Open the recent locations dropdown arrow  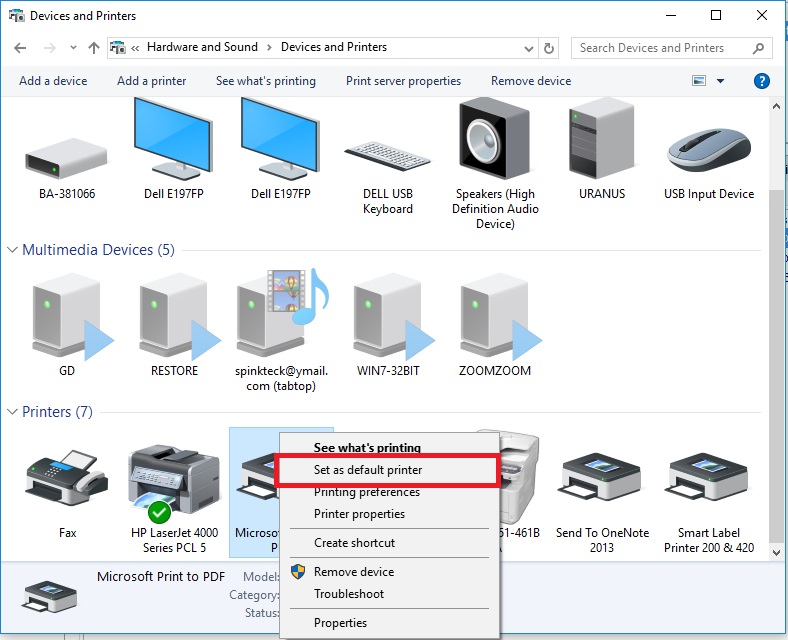73,48
